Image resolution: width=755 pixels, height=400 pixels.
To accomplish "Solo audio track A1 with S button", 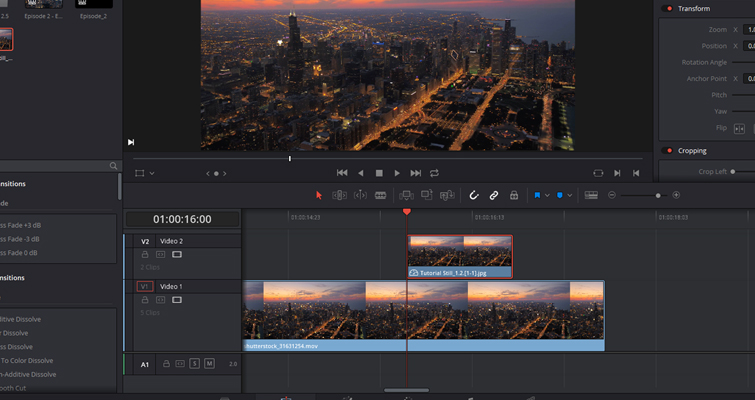I will tap(194, 364).
